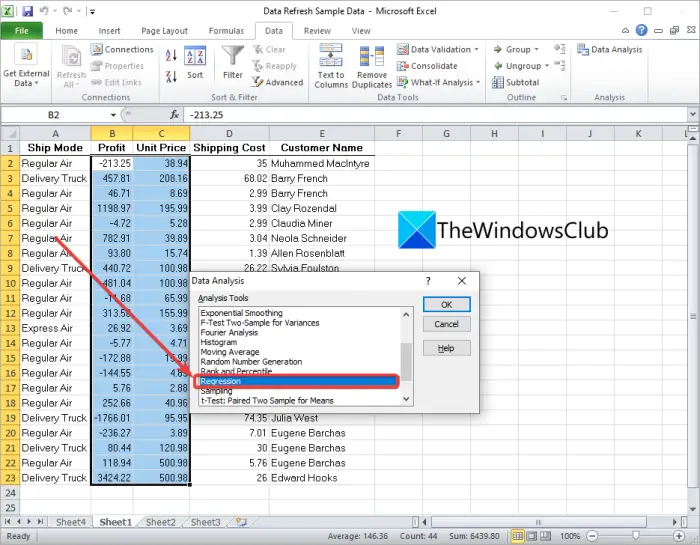Switch to the Review tab
The height and width of the screenshot is (545, 700).
[x=317, y=30]
